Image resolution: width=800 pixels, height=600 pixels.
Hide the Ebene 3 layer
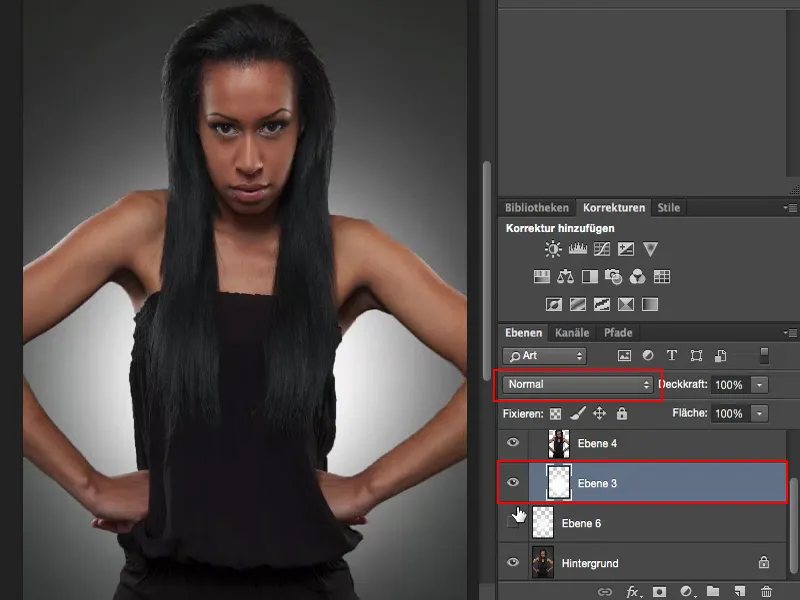pyautogui.click(x=513, y=482)
